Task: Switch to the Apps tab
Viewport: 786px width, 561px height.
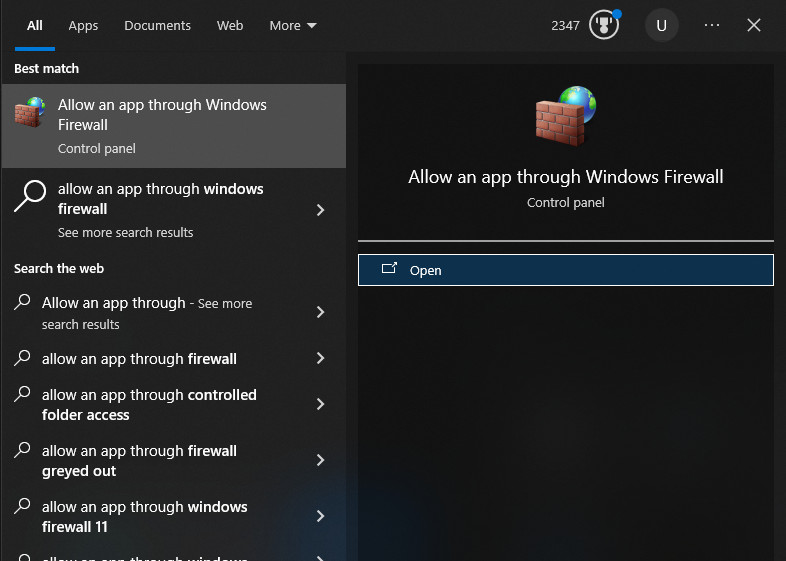Action: click(x=83, y=26)
